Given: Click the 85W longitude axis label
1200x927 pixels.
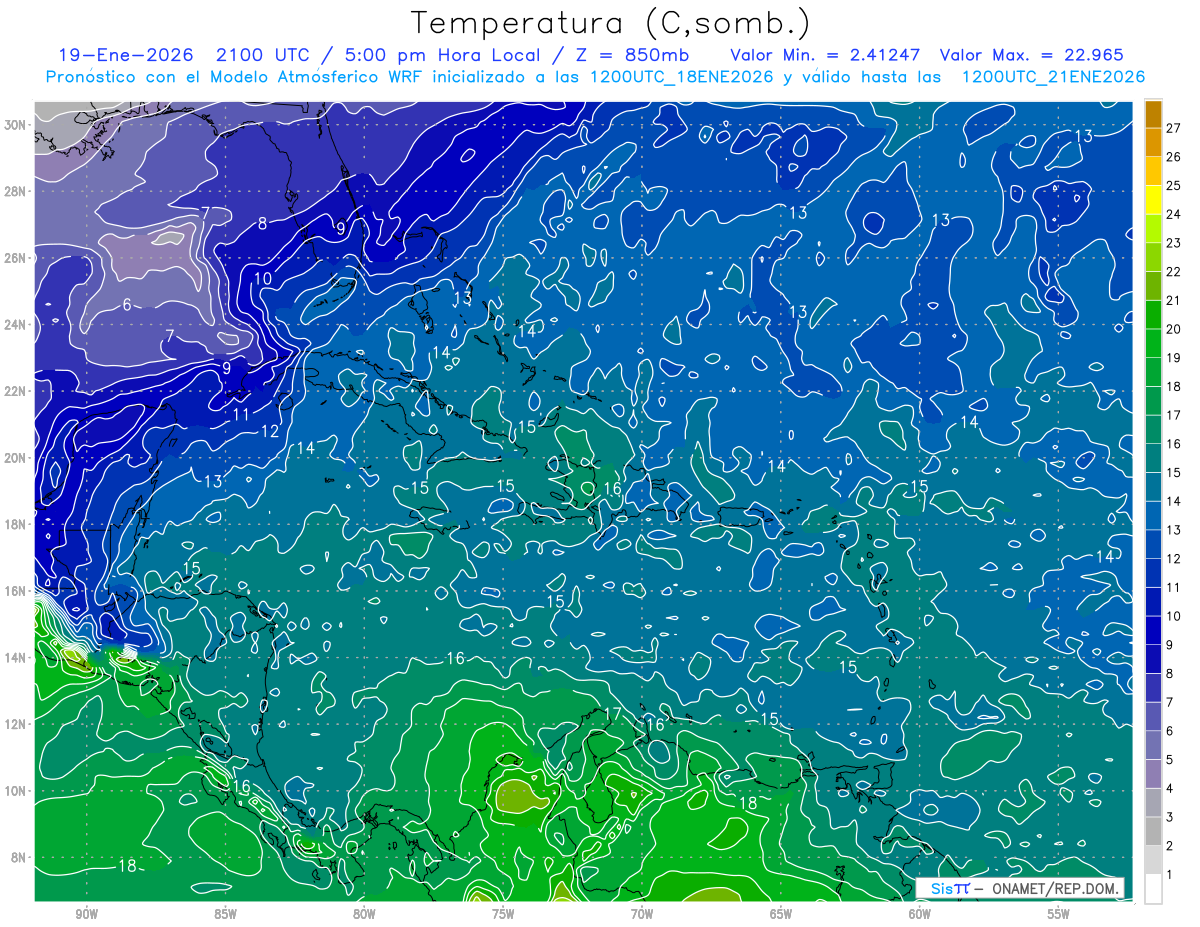Looking at the screenshot, I should click(x=225, y=914).
